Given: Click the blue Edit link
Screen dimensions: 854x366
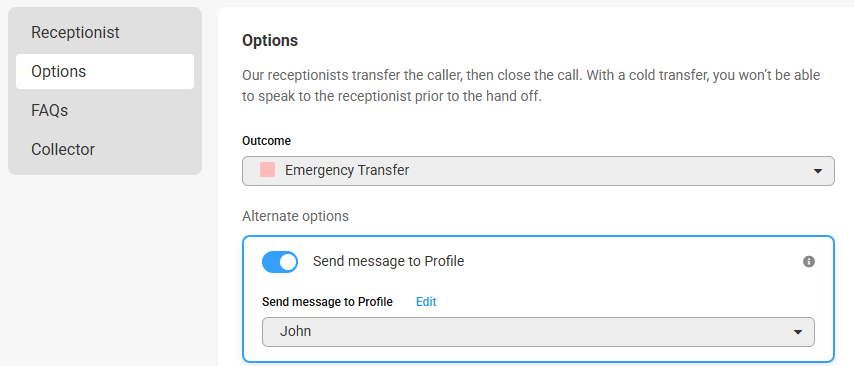Looking at the screenshot, I should coord(426,302).
